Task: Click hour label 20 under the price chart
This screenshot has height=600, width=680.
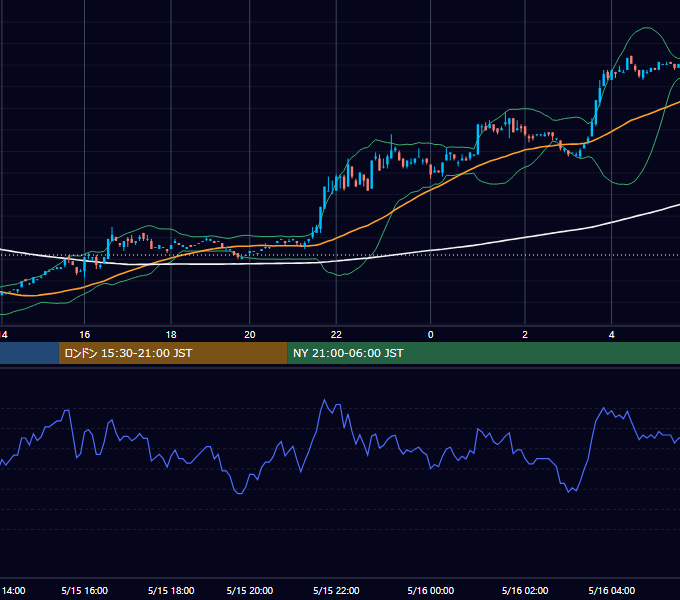Action: tap(250, 334)
